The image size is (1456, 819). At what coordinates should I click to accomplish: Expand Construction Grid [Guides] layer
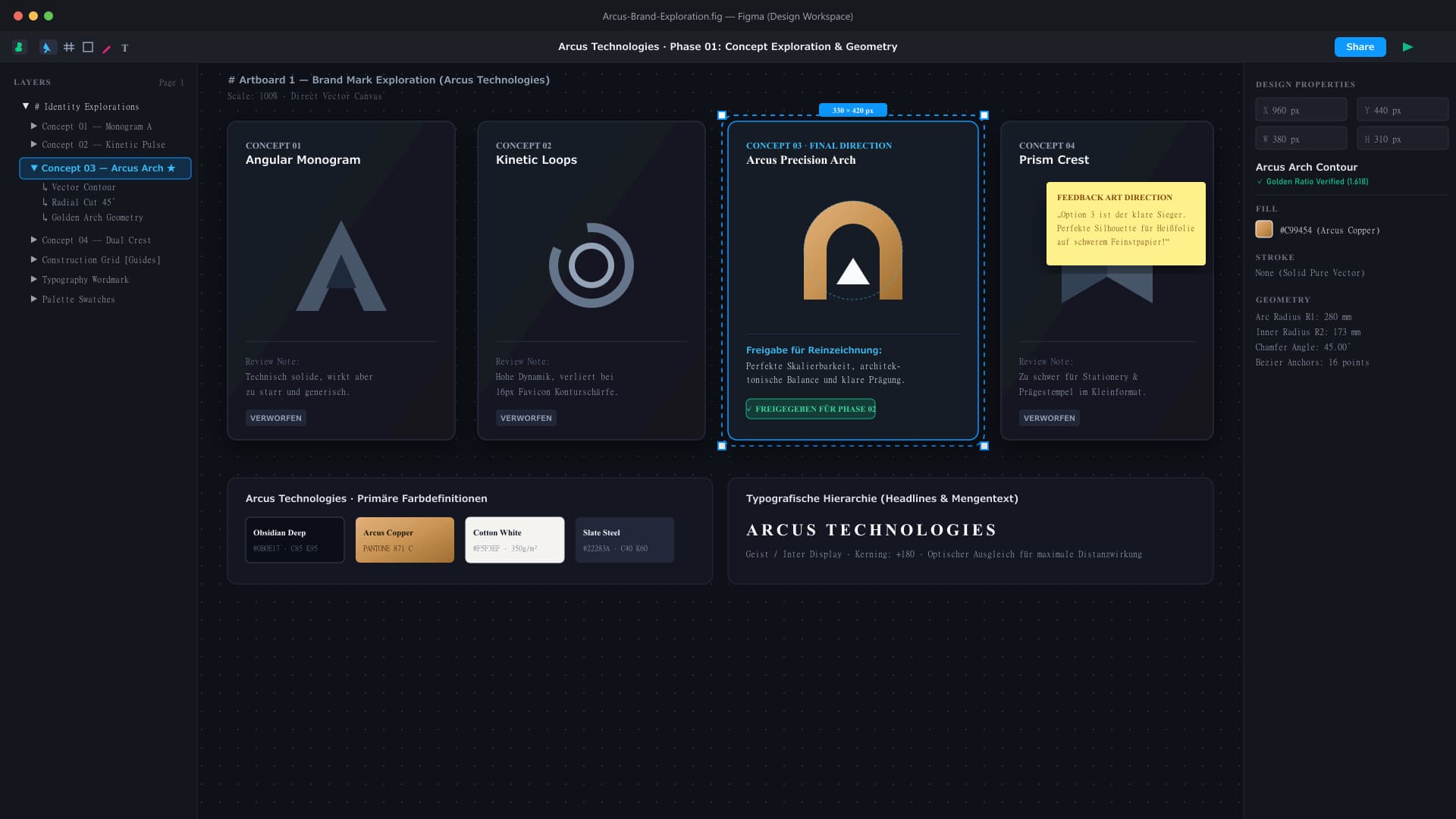point(33,259)
